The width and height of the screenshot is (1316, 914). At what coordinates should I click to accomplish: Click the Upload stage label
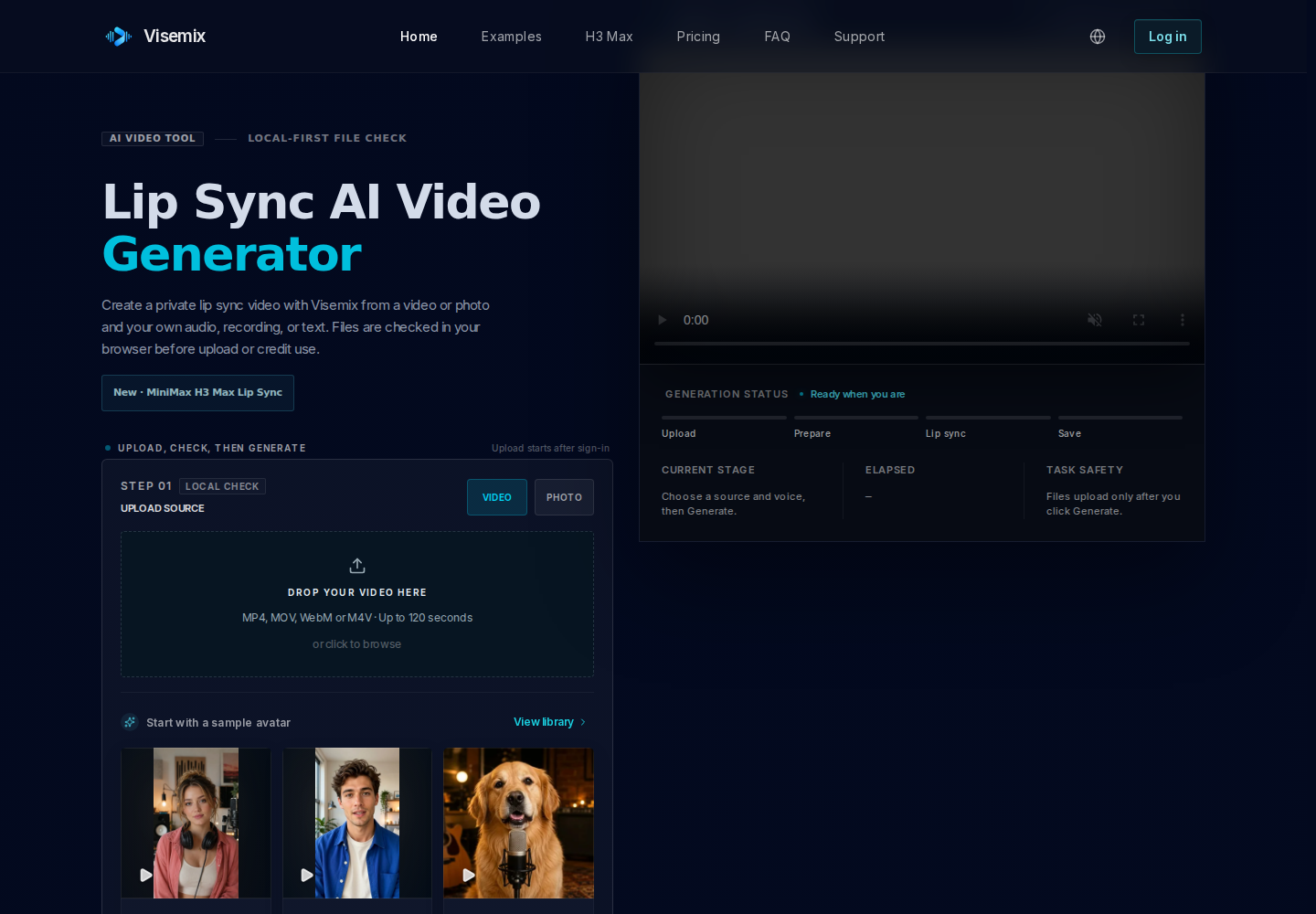(x=679, y=434)
